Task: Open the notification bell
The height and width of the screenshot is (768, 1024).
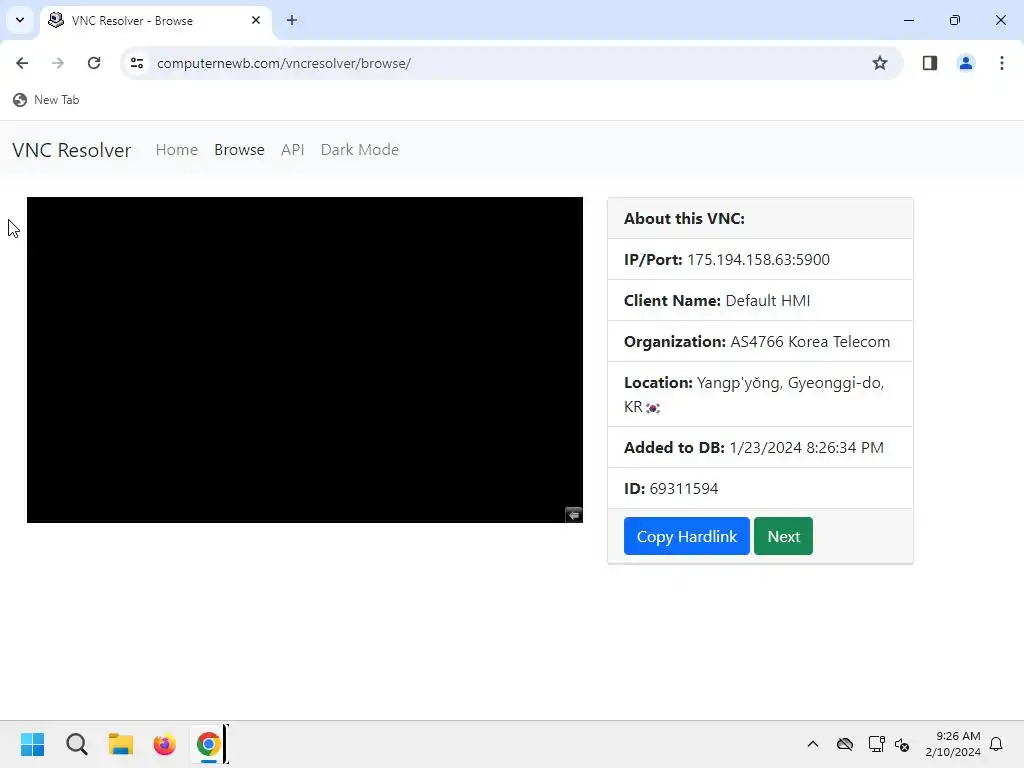Action: coord(996,744)
